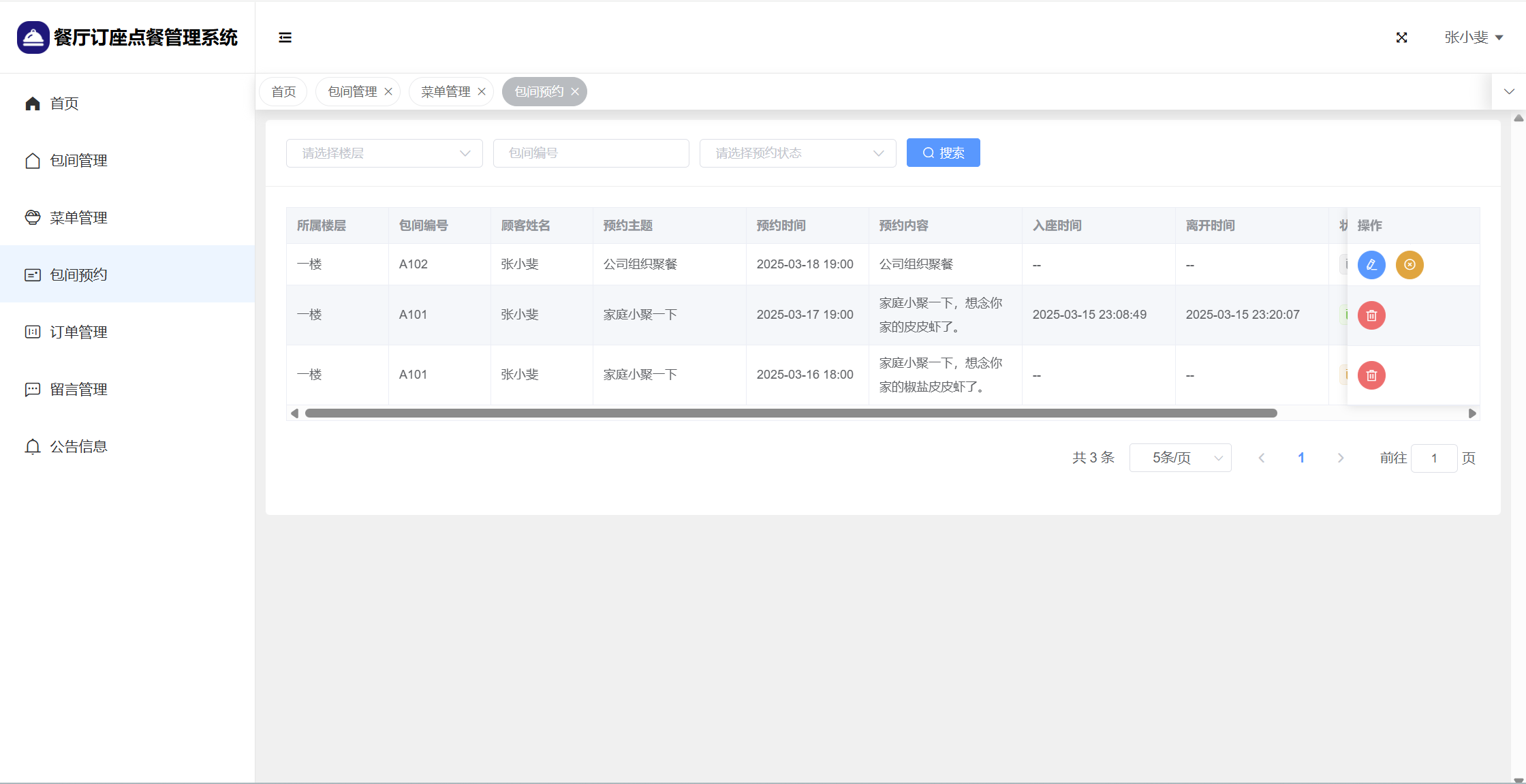Toggle fullscreen mode icon
This screenshot has width=1526, height=784.
coord(1401,37)
